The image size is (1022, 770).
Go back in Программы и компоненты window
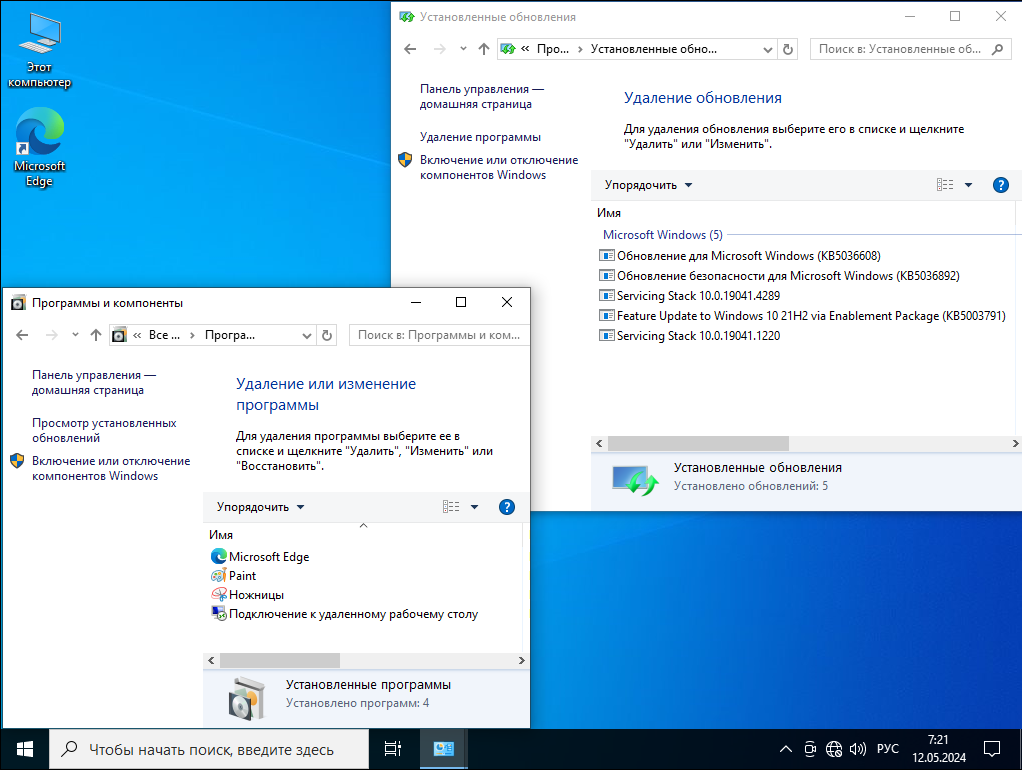(x=22, y=335)
